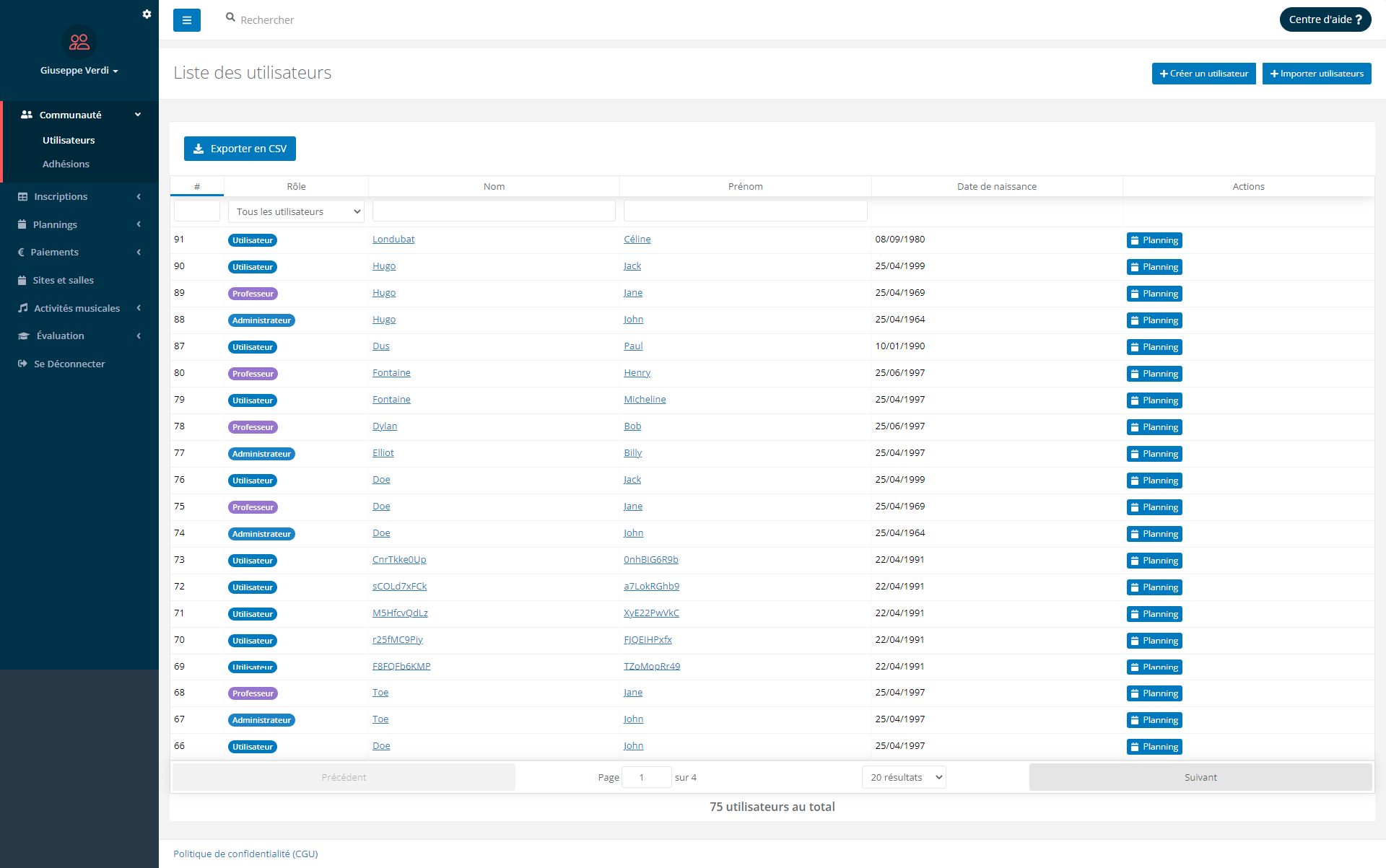Open the Tous les utilisateurs role filter
1386x868 pixels.
coord(296,211)
